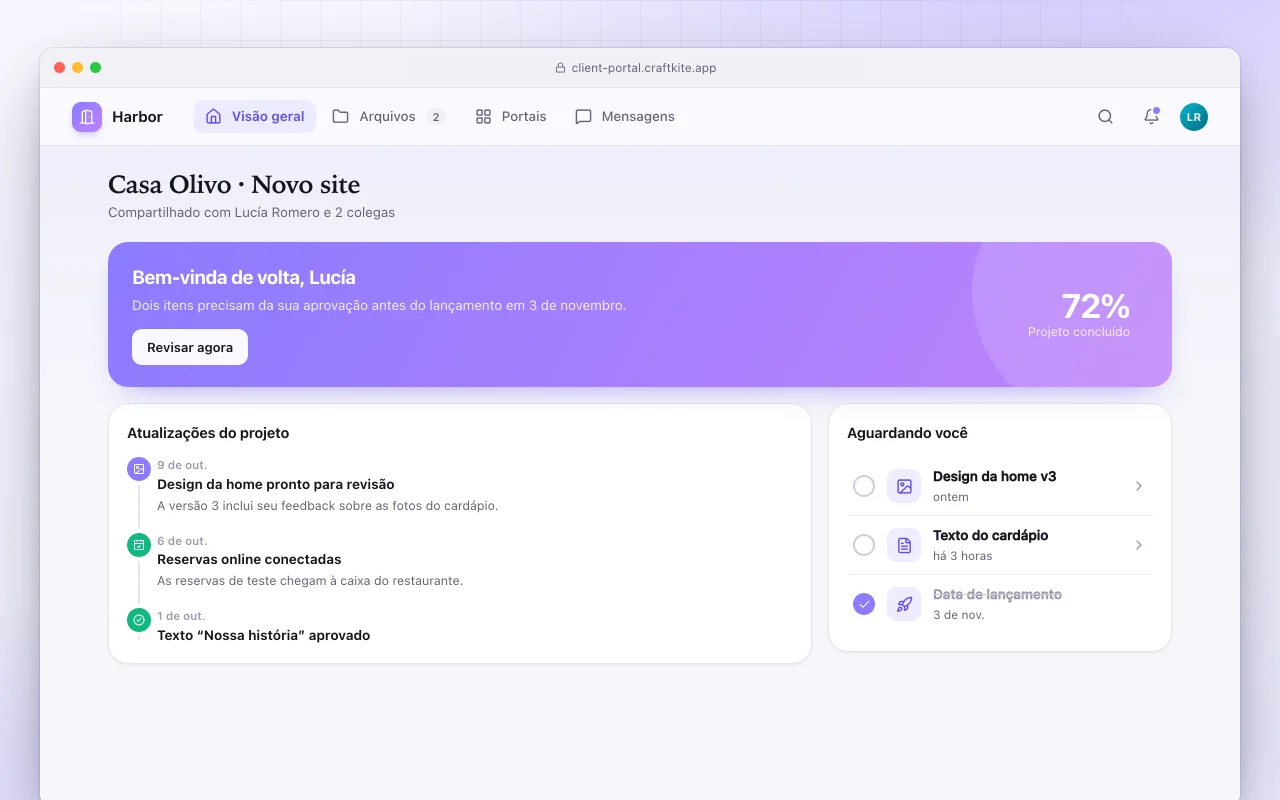Image resolution: width=1280 pixels, height=800 pixels.
Task: Open the notifications bell
Action: click(x=1151, y=117)
